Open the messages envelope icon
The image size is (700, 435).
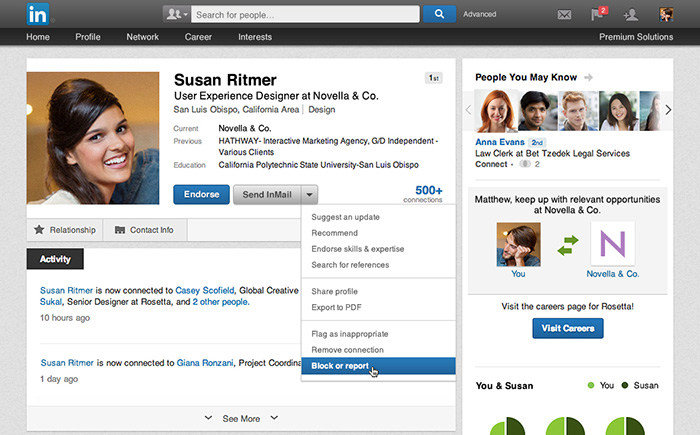(x=564, y=15)
